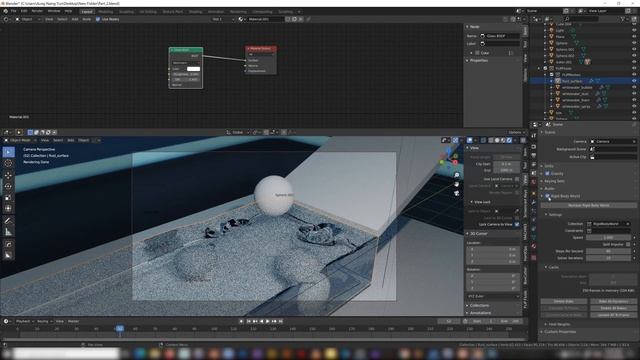Select the 3D Cursor tool

click(x=8, y=163)
